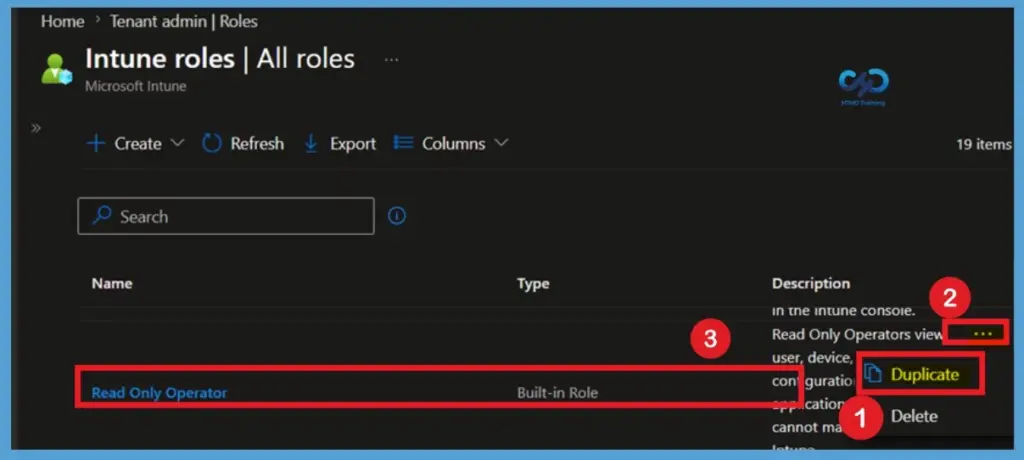Open the Columns chooser

click(451, 144)
